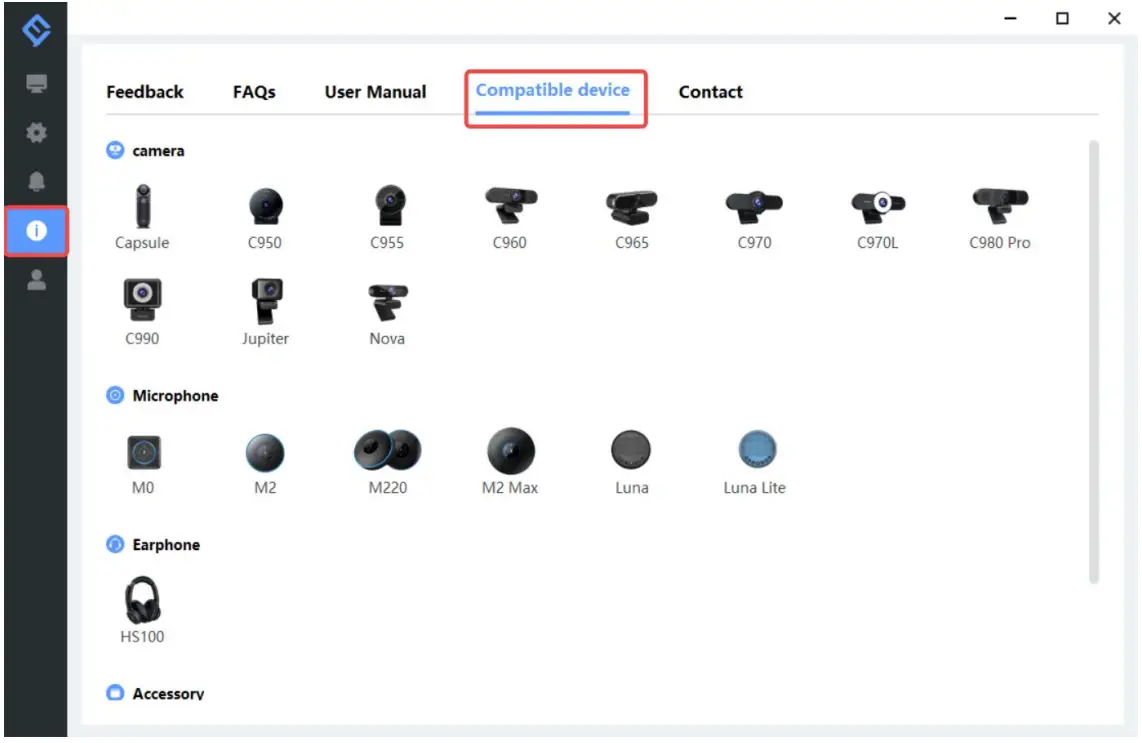1142x743 pixels.
Task: Click the camera category icon
Action: (x=115, y=150)
